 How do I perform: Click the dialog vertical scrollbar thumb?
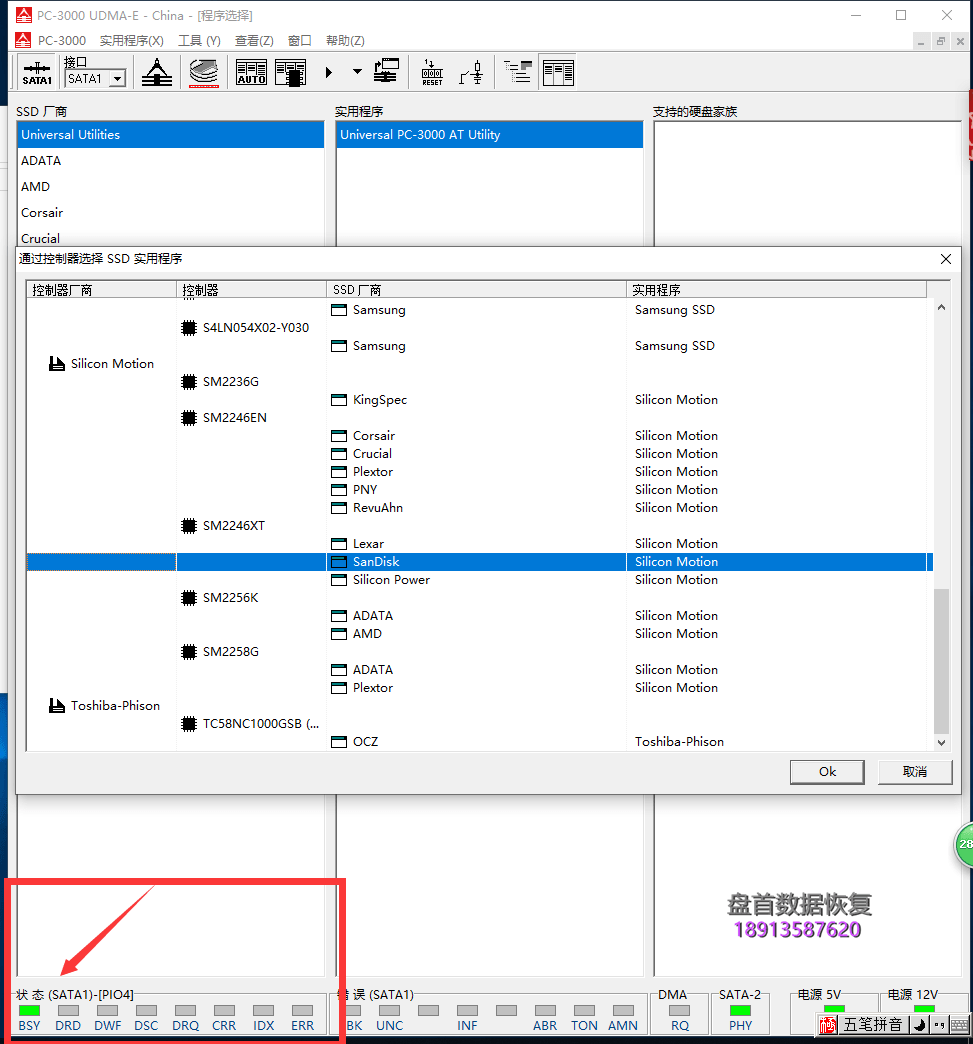pos(941,661)
